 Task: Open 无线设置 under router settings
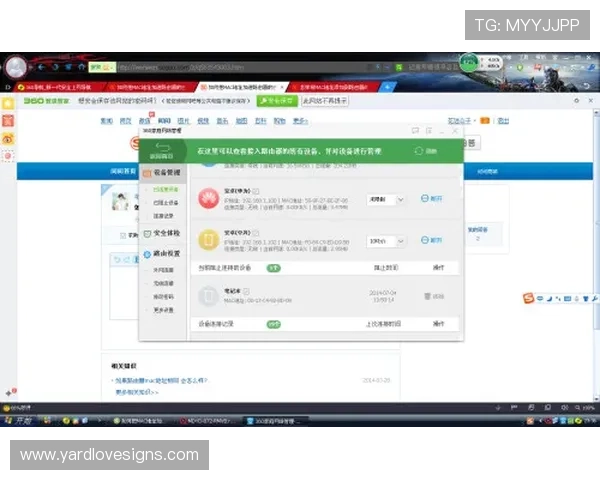coord(163,283)
